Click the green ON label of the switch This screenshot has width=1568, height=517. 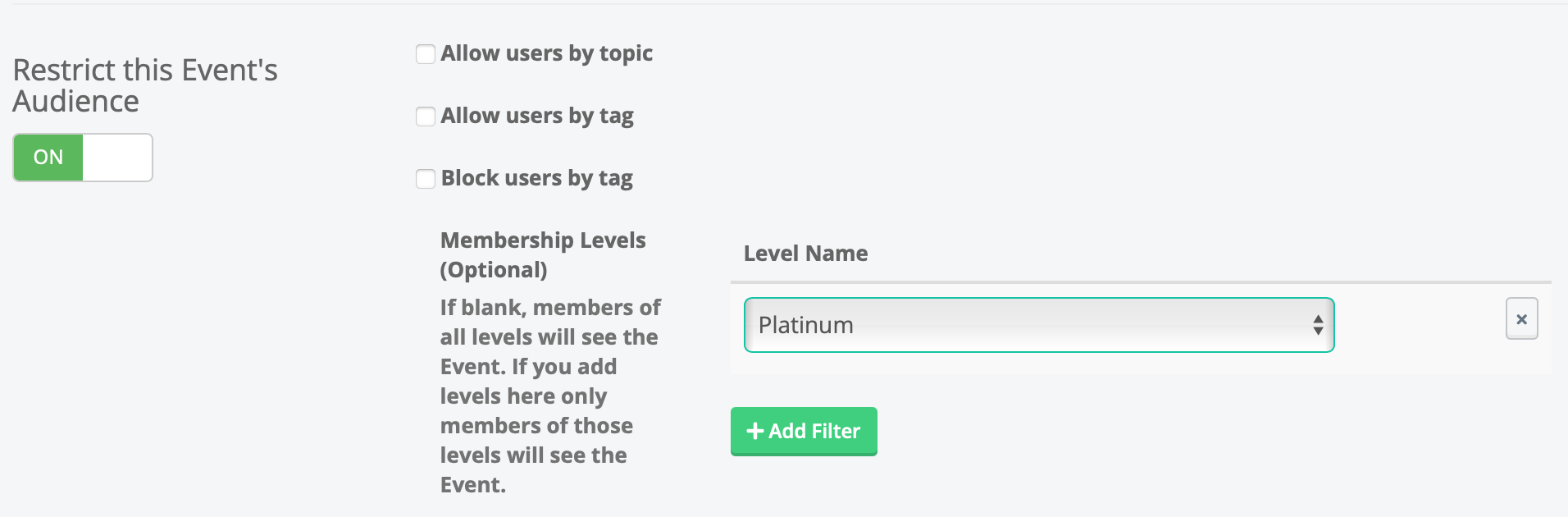pos(48,158)
